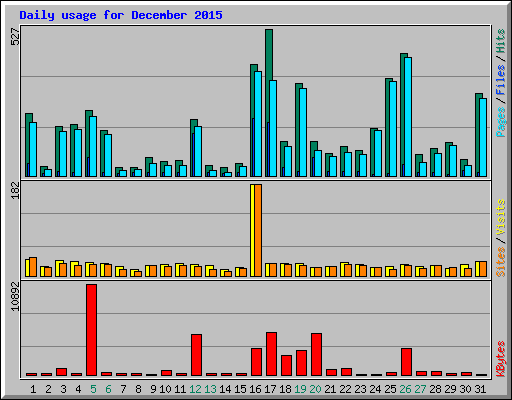
Task: Click the orange "Sites" legend label
Action: coord(500,262)
